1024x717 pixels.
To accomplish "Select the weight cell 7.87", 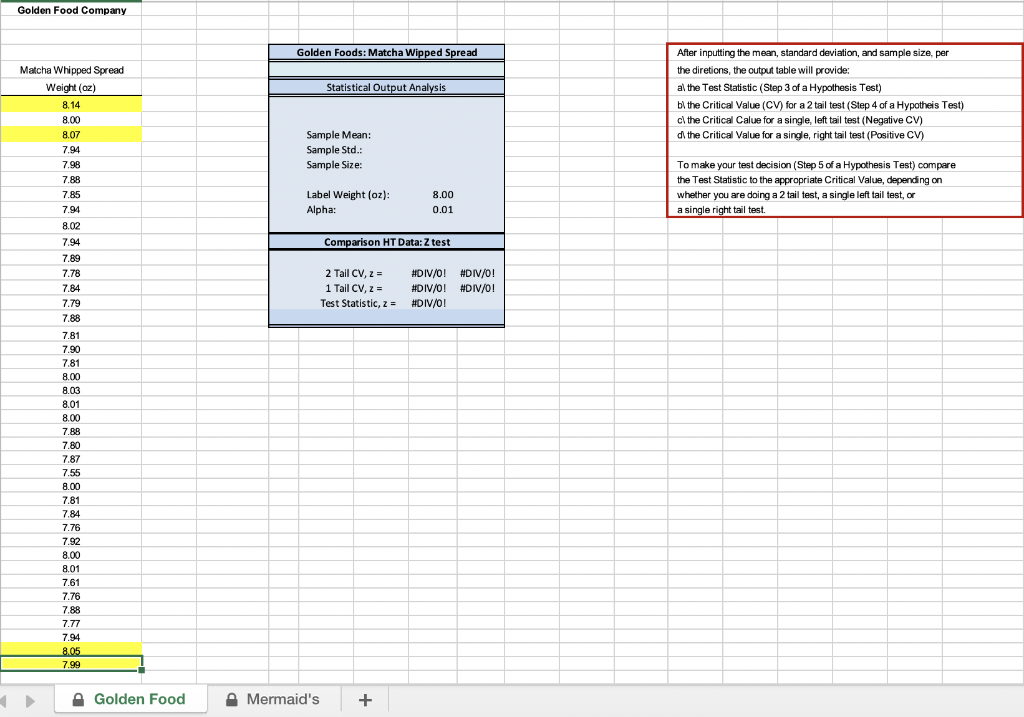I will click(x=71, y=459).
